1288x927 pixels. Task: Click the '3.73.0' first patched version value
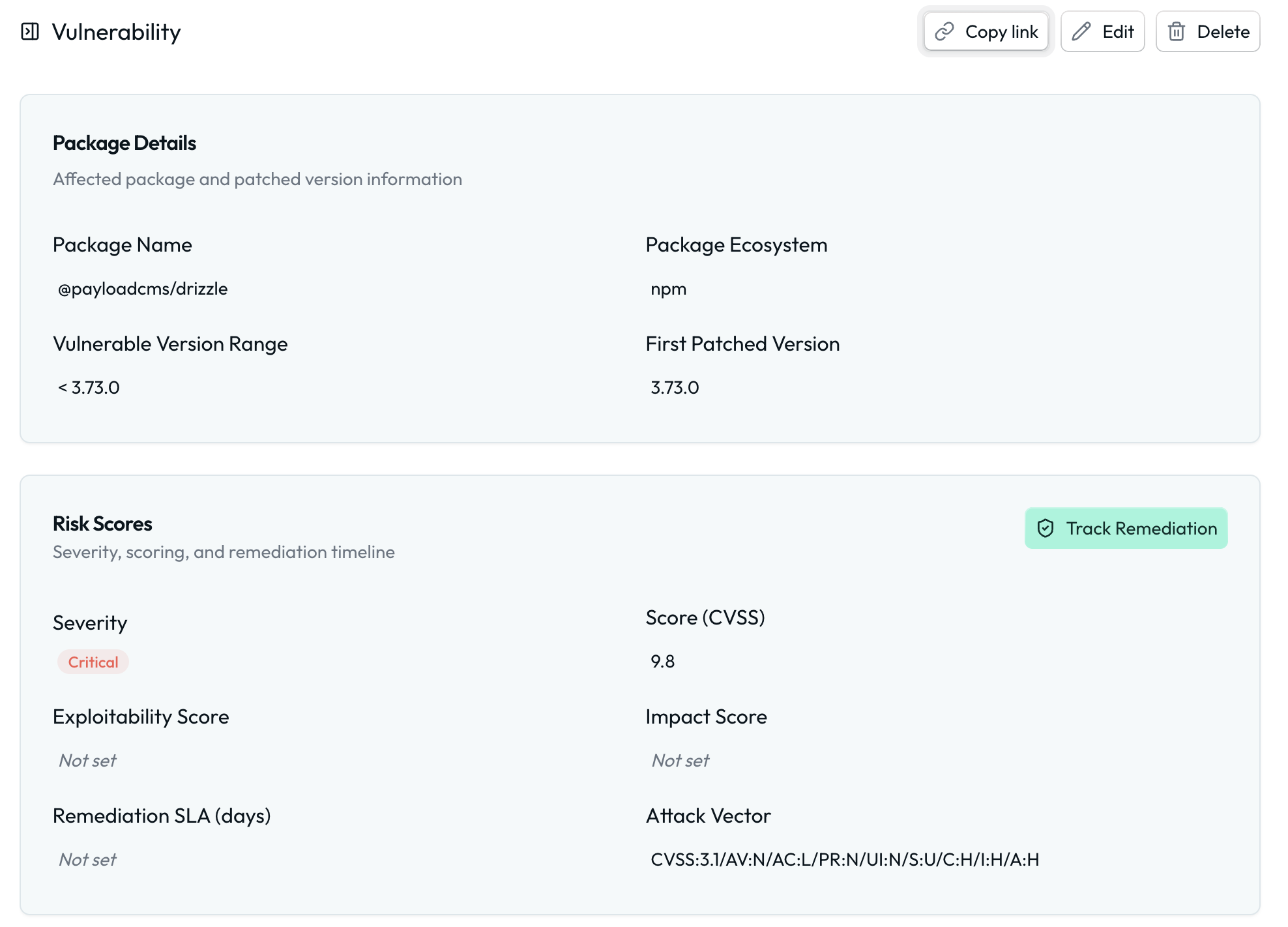coord(675,388)
